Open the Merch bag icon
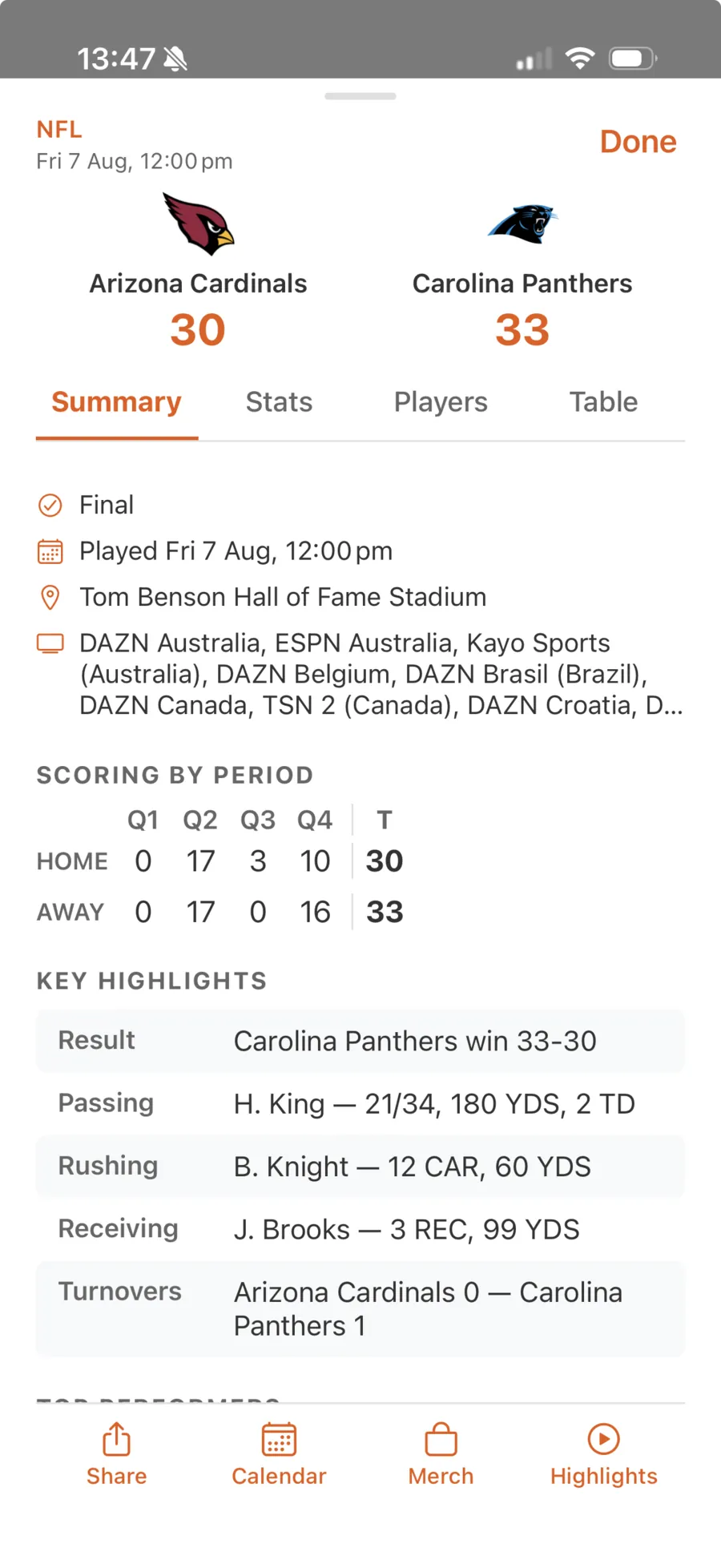Screen dimensions: 721x1568 441,1439
